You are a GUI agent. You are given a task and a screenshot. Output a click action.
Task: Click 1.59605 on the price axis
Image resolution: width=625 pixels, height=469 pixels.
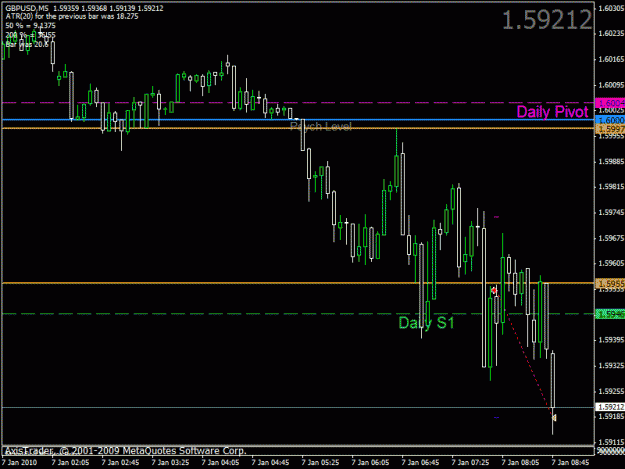pyautogui.click(x=611, y=263)
